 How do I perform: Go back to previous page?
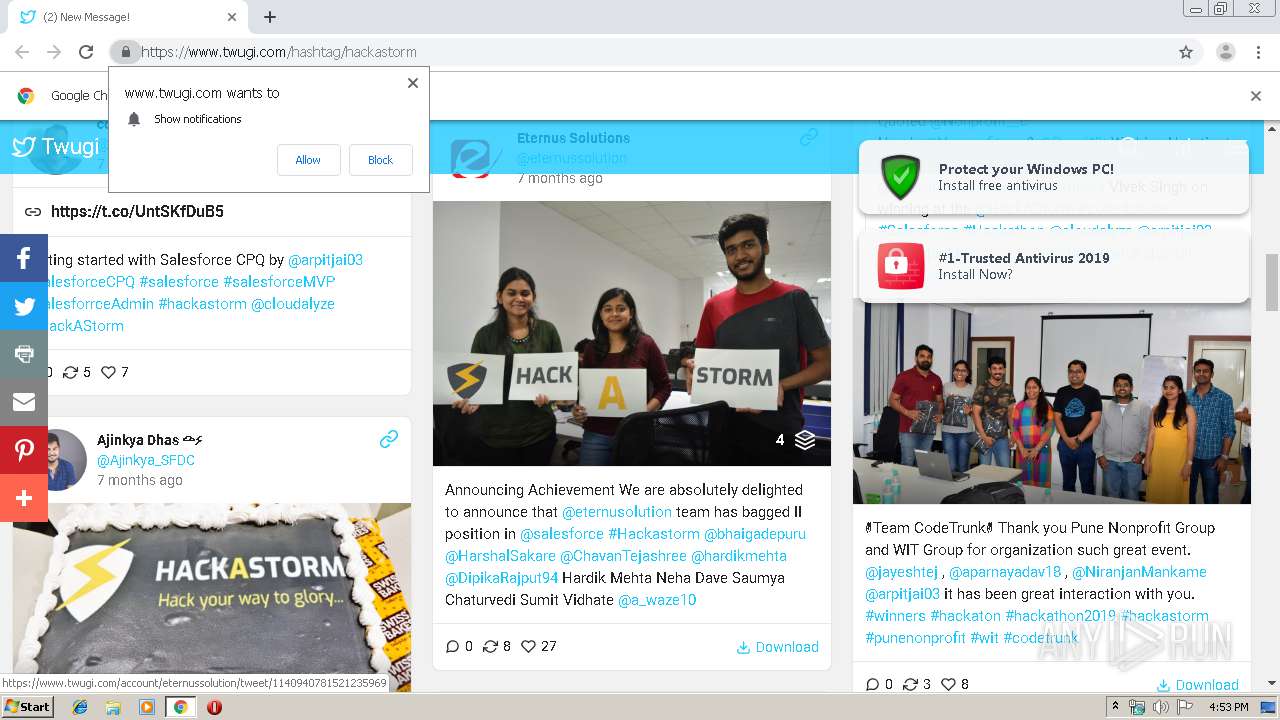coord(22,52)
